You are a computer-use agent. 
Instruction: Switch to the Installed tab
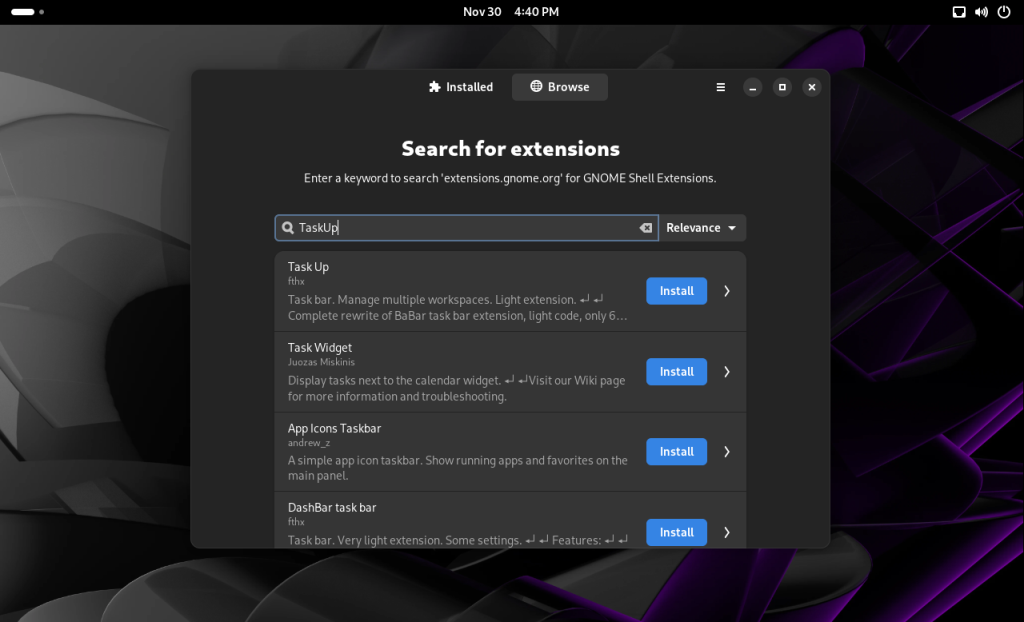point(461,87)
